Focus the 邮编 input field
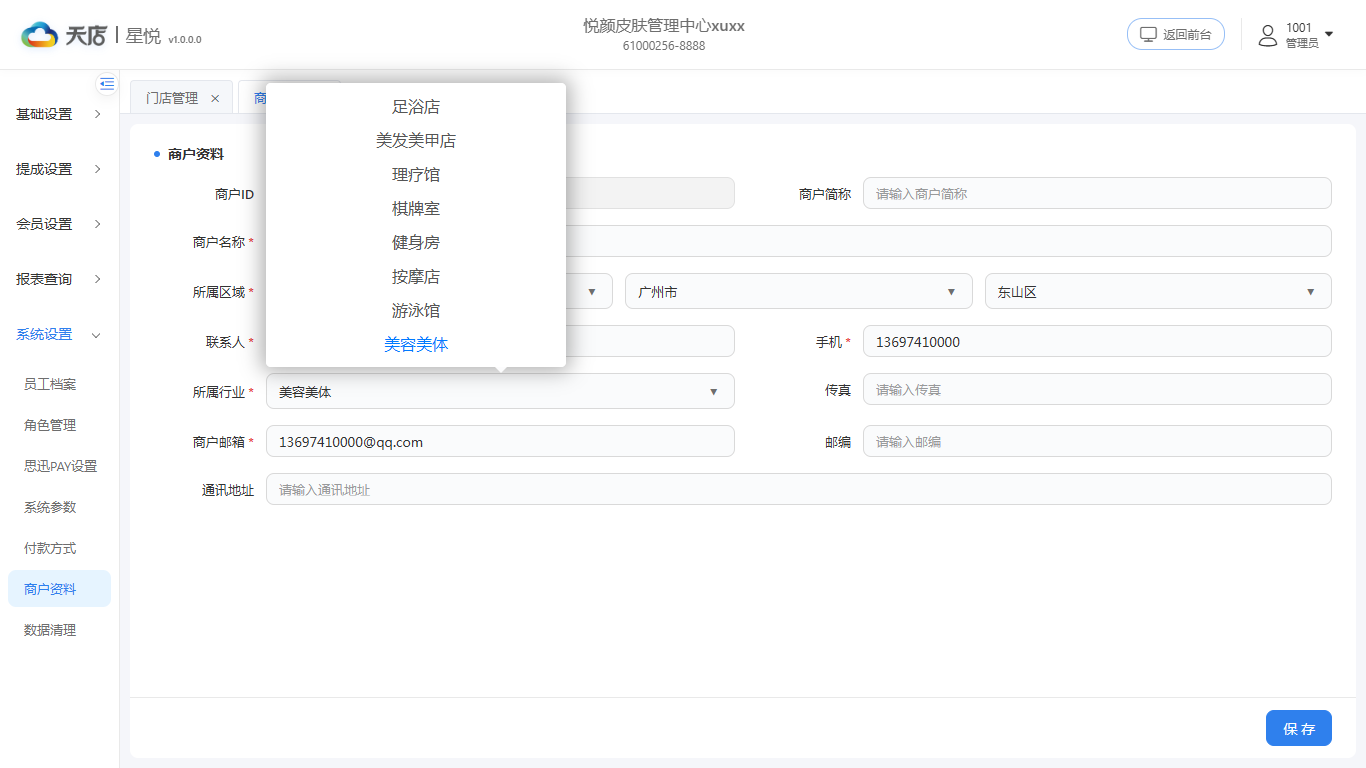The image size is (1366, 768). (1097, 441)
